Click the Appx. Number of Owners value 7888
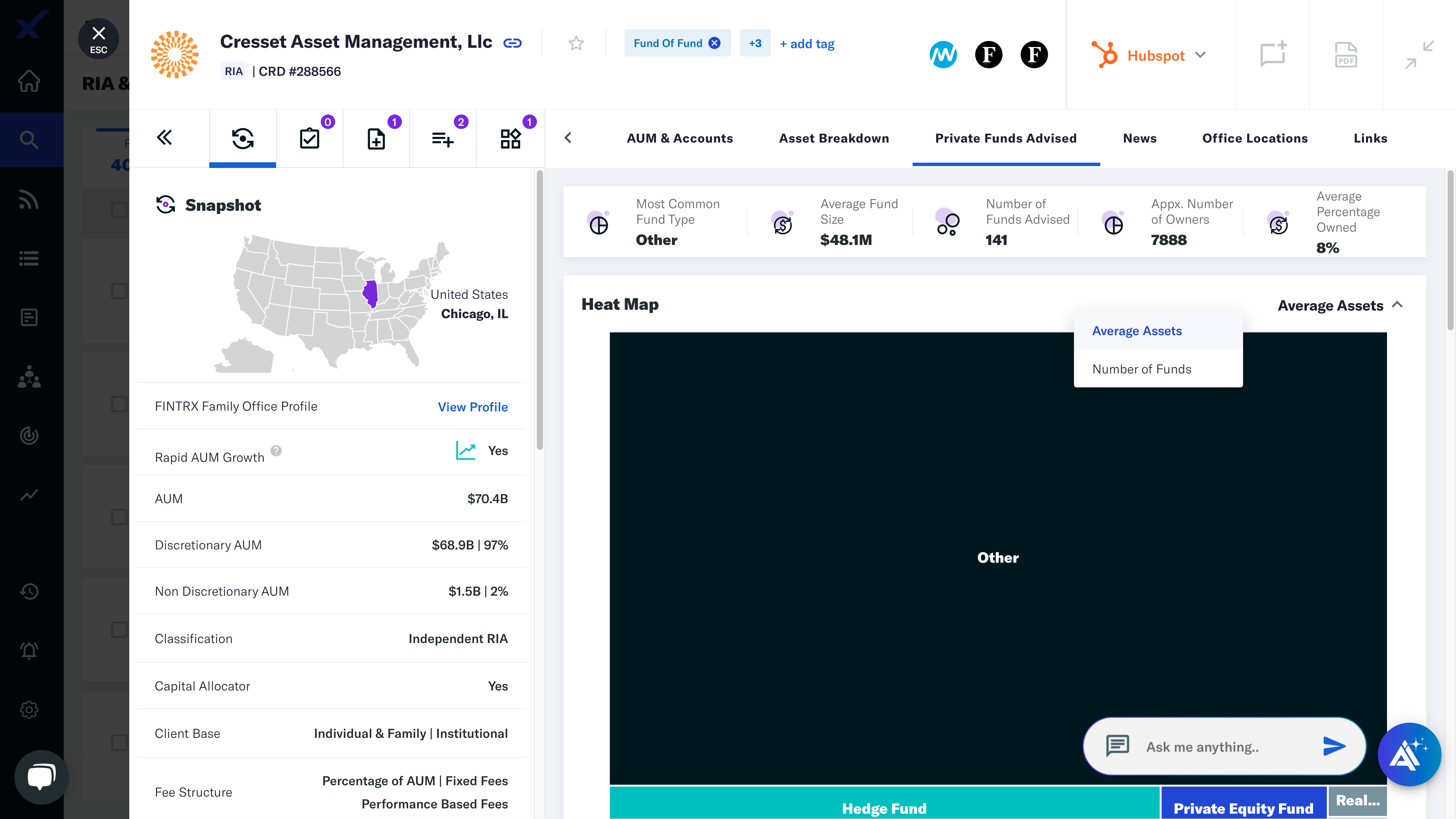1456x819 pixels. [x=1169, y=240]
